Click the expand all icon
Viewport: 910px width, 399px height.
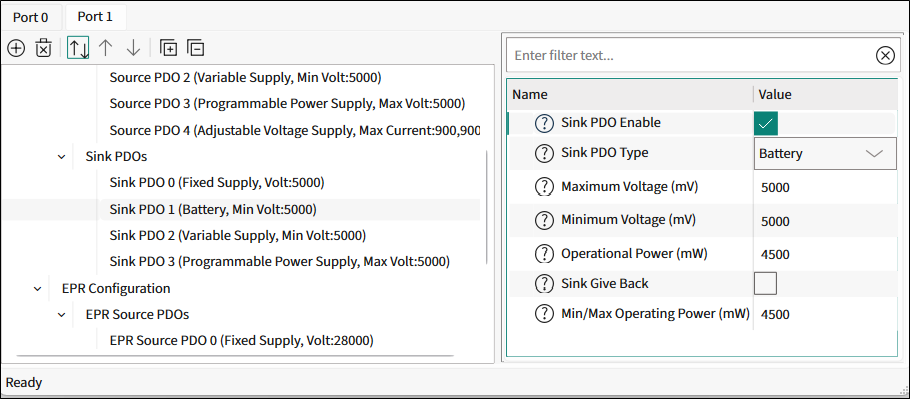point(168,48)
